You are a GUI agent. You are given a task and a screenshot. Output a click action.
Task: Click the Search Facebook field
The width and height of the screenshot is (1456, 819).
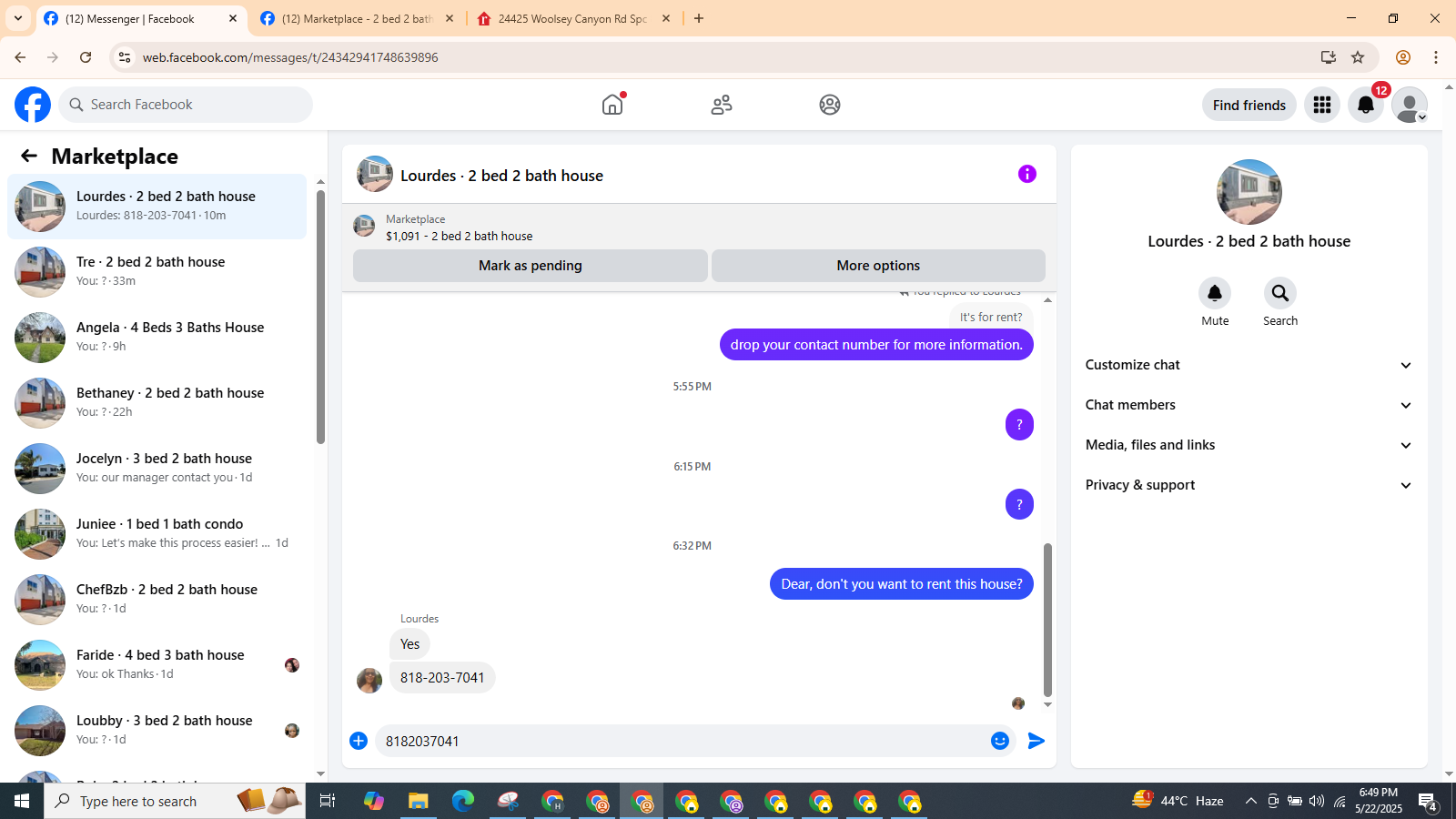click(186, 105)
